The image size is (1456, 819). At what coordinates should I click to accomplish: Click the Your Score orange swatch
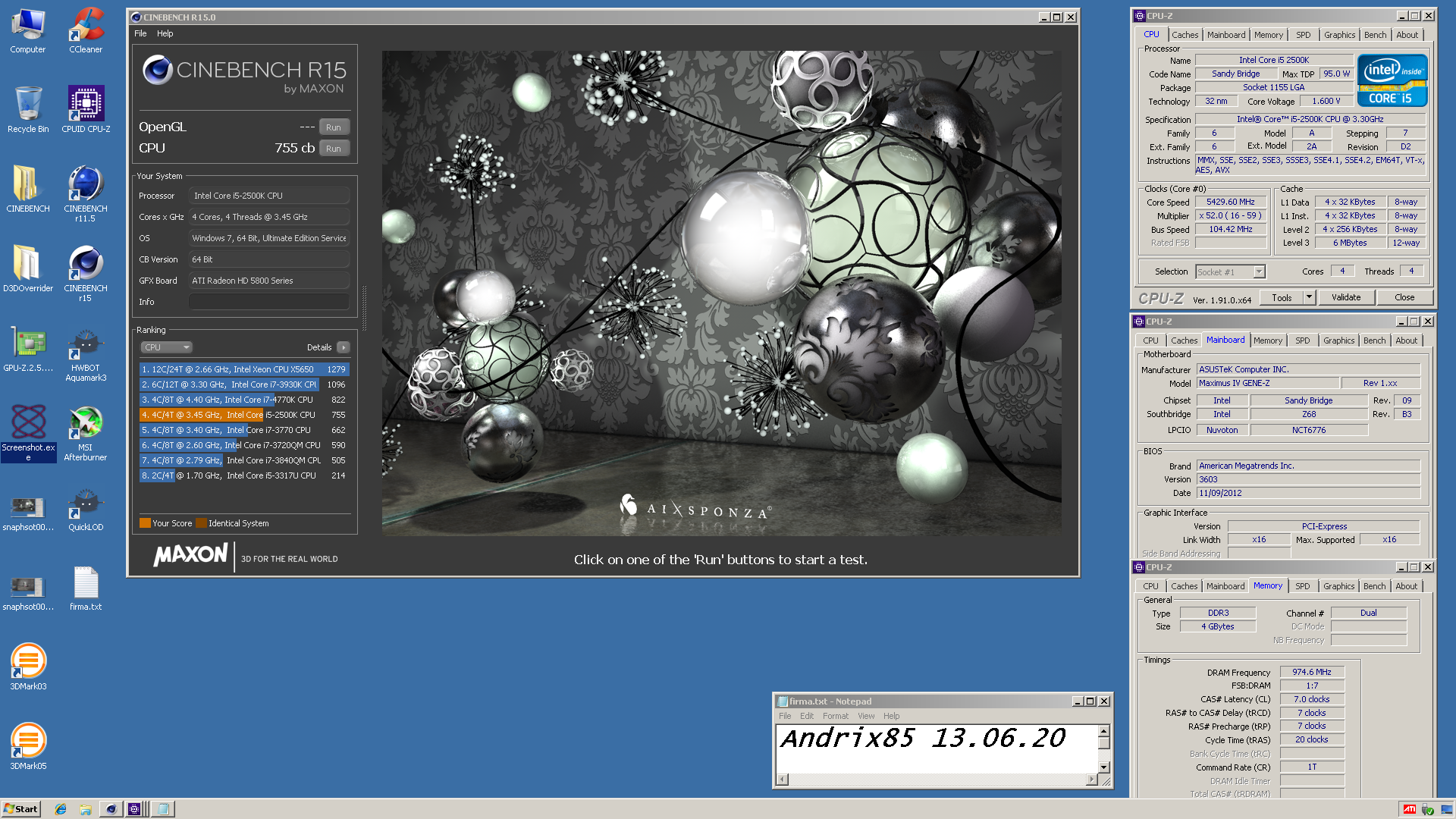tap(145, 523)
